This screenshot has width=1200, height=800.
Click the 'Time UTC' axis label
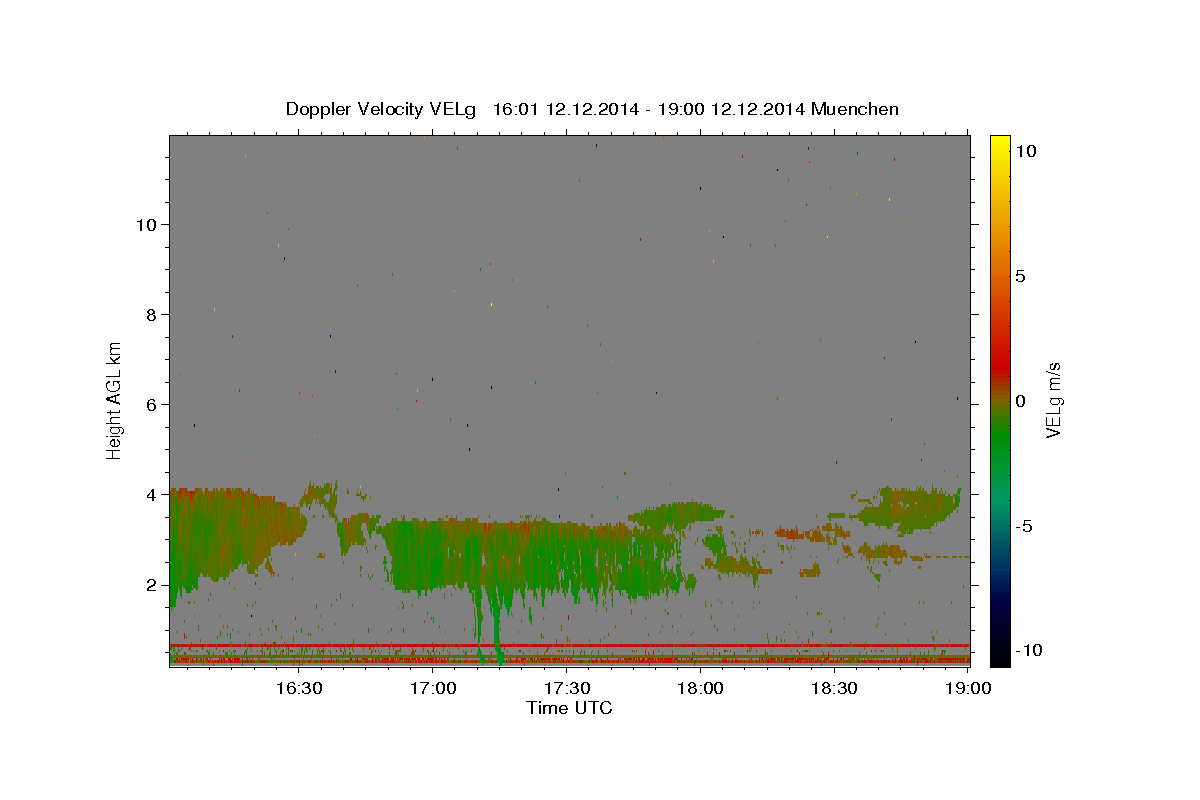[x=569, y=708]
